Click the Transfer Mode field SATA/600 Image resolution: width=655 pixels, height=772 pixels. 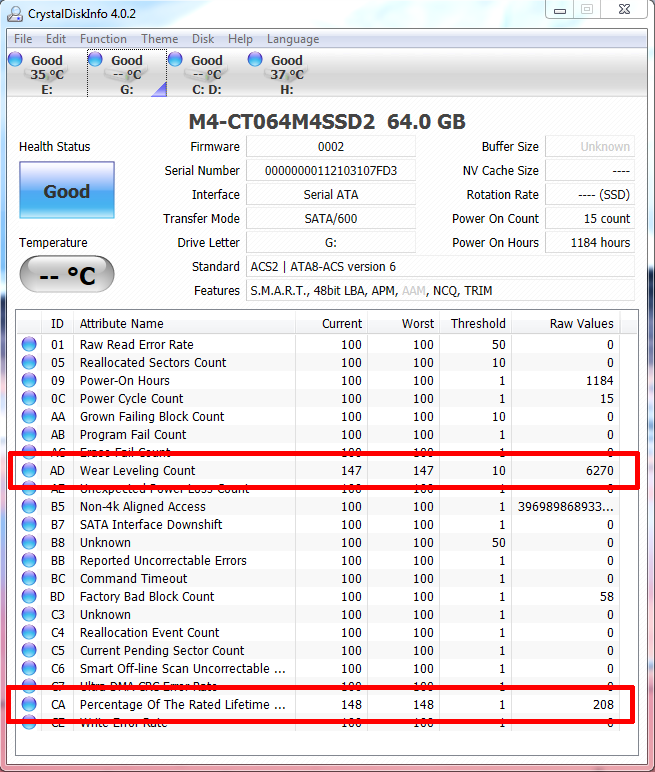pos(331,219)
